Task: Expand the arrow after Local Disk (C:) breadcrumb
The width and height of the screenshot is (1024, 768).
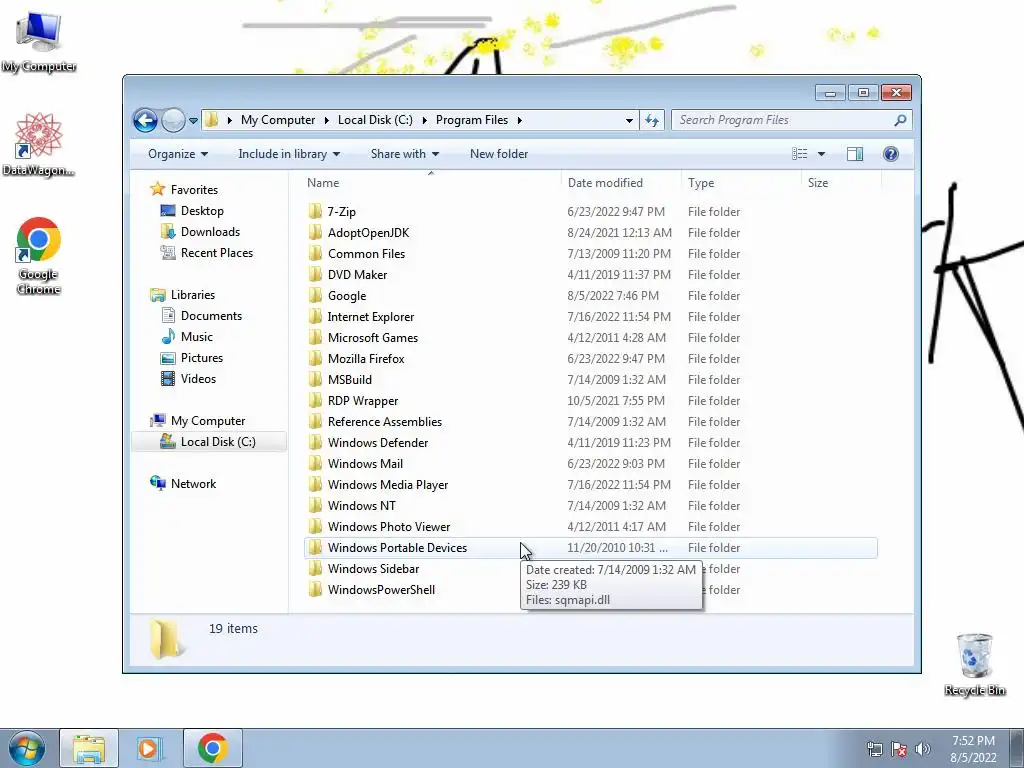Action: coord(424,120)
